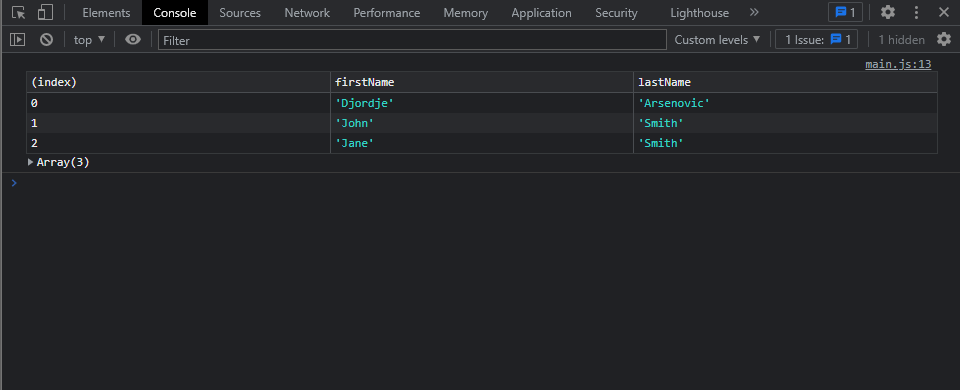
Task: Switch to the Sources tab
Action: coord(240,12)
